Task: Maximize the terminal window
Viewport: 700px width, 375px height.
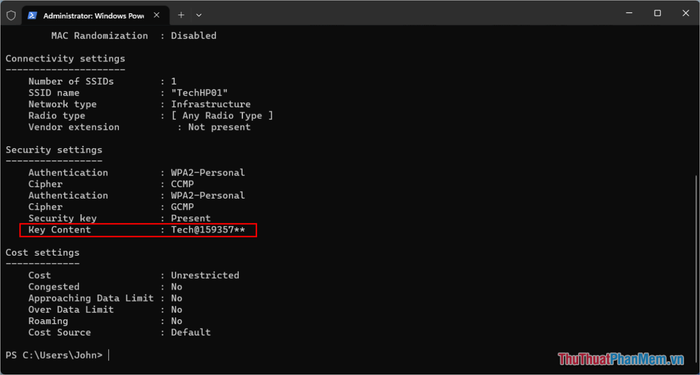Action: (x=657, y=13)
